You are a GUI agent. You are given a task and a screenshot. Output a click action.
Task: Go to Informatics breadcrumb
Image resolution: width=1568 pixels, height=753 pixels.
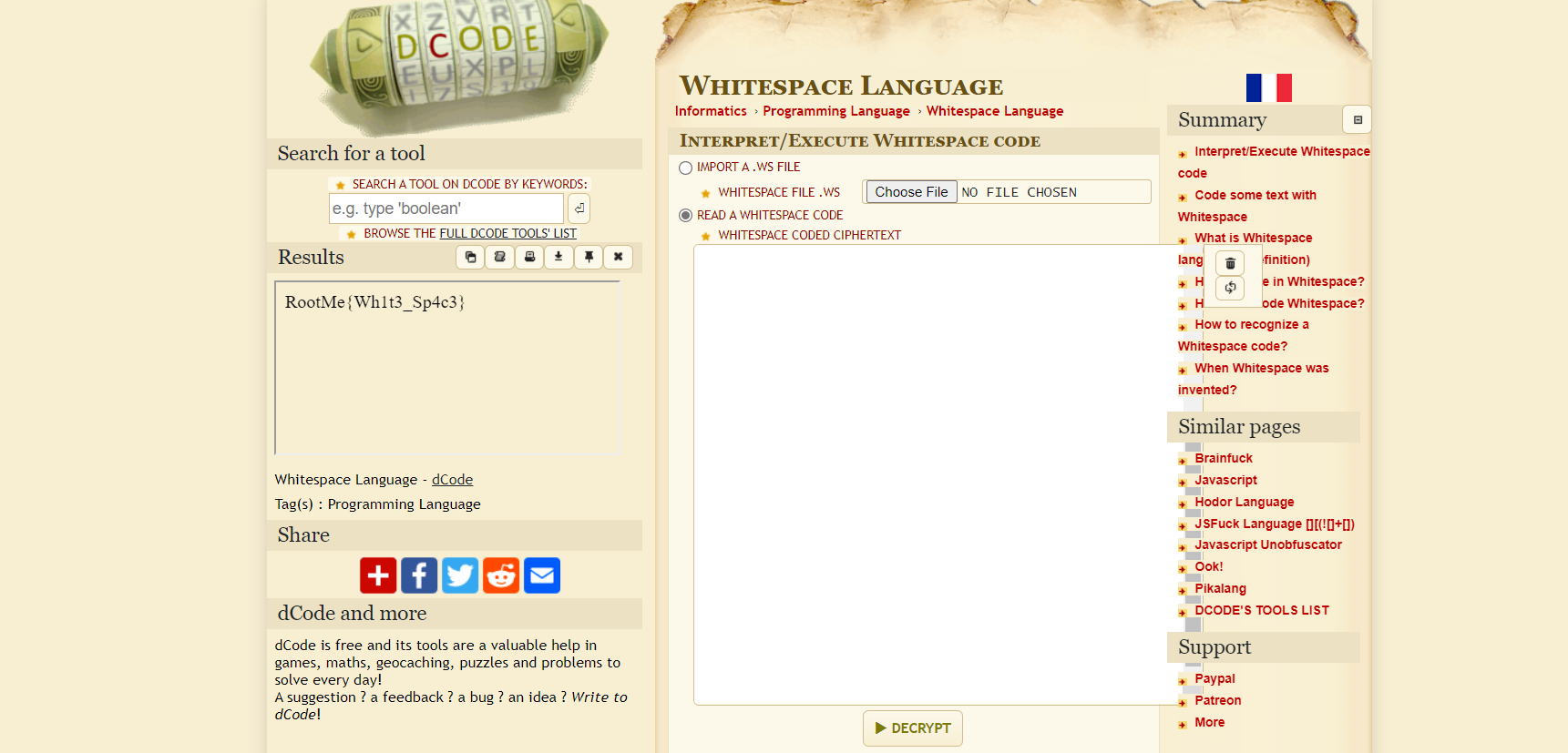tap(711, 111)
